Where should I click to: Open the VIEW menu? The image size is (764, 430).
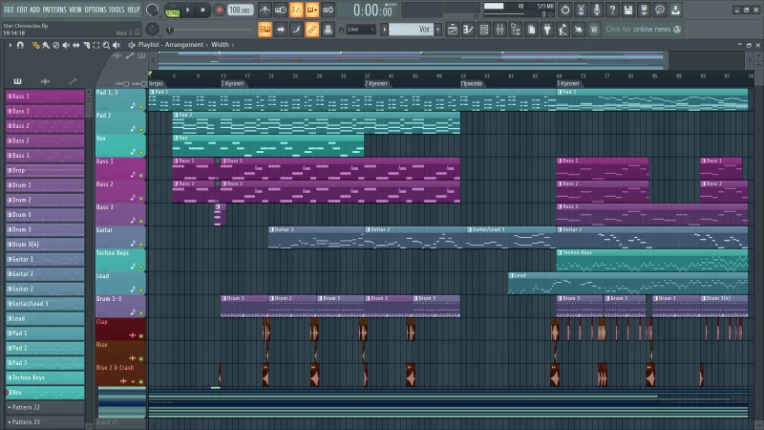(75, 10)
